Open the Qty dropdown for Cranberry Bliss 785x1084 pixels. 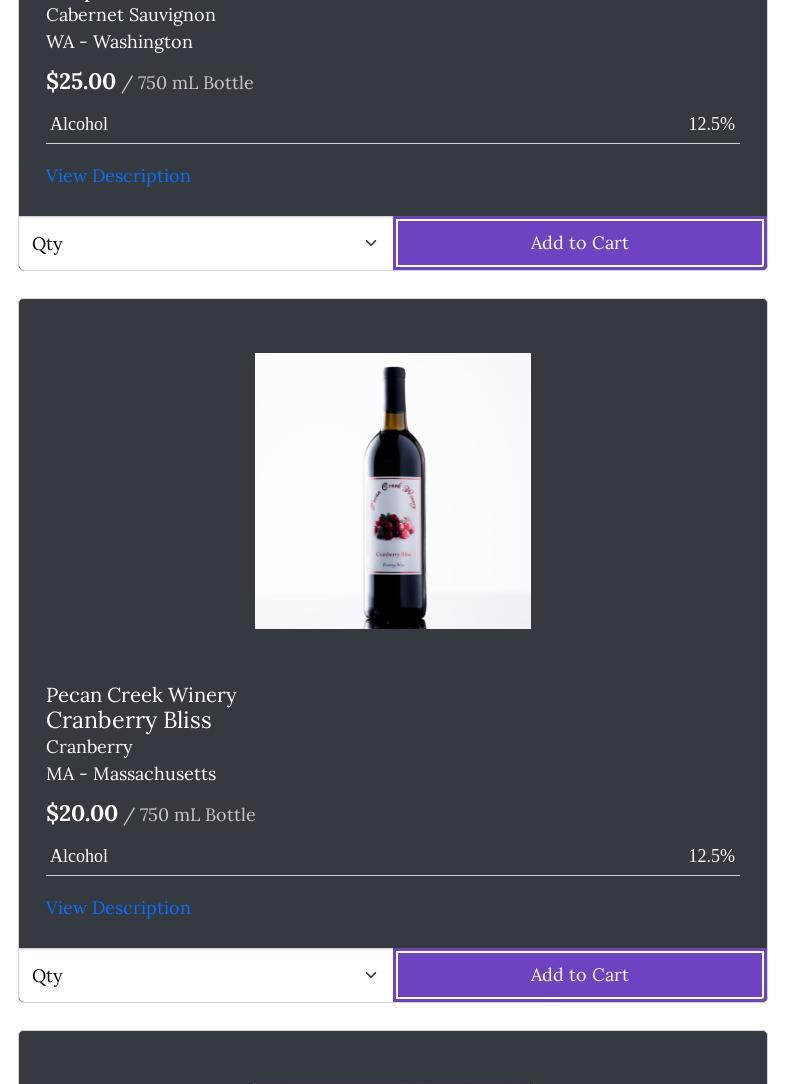[x=205, y=975]
